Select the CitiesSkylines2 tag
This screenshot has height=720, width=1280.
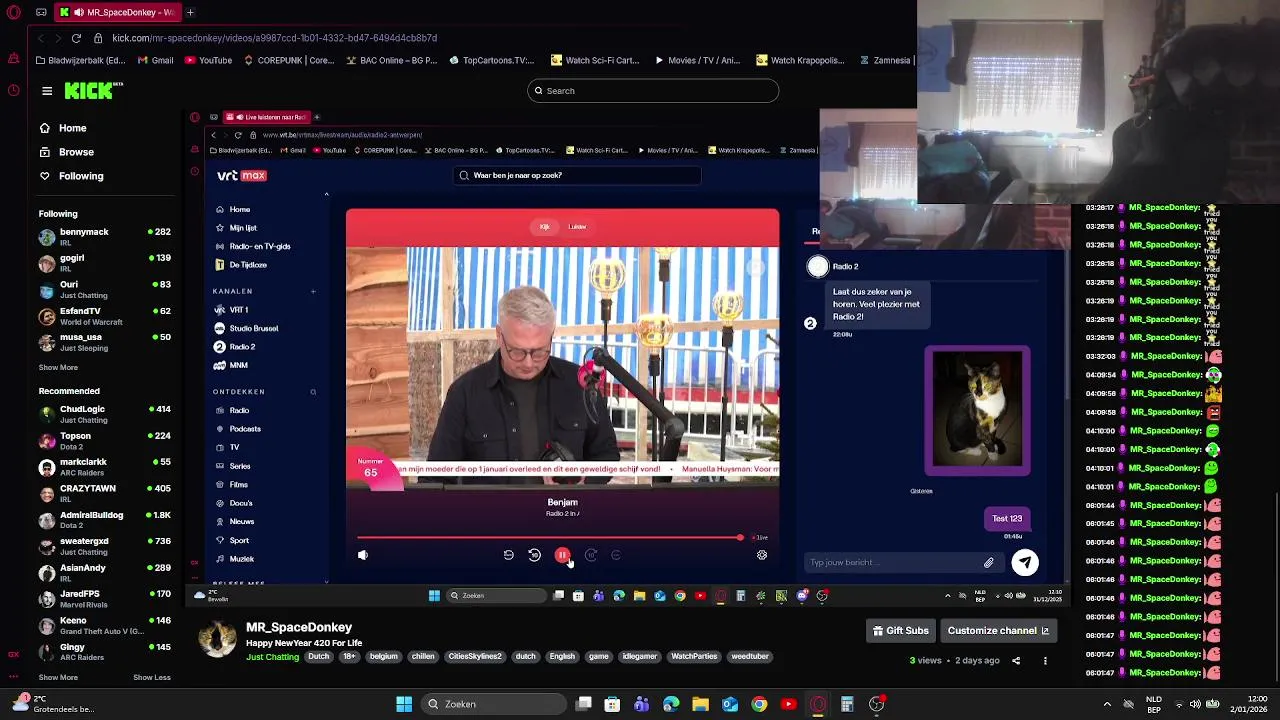click(474, 657)
